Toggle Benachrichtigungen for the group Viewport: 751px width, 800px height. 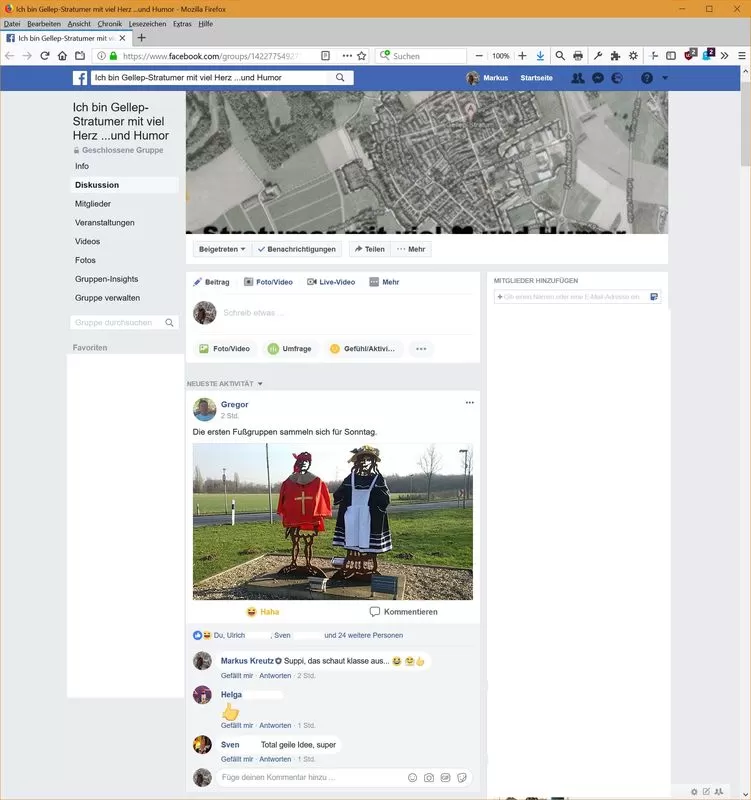297,249
